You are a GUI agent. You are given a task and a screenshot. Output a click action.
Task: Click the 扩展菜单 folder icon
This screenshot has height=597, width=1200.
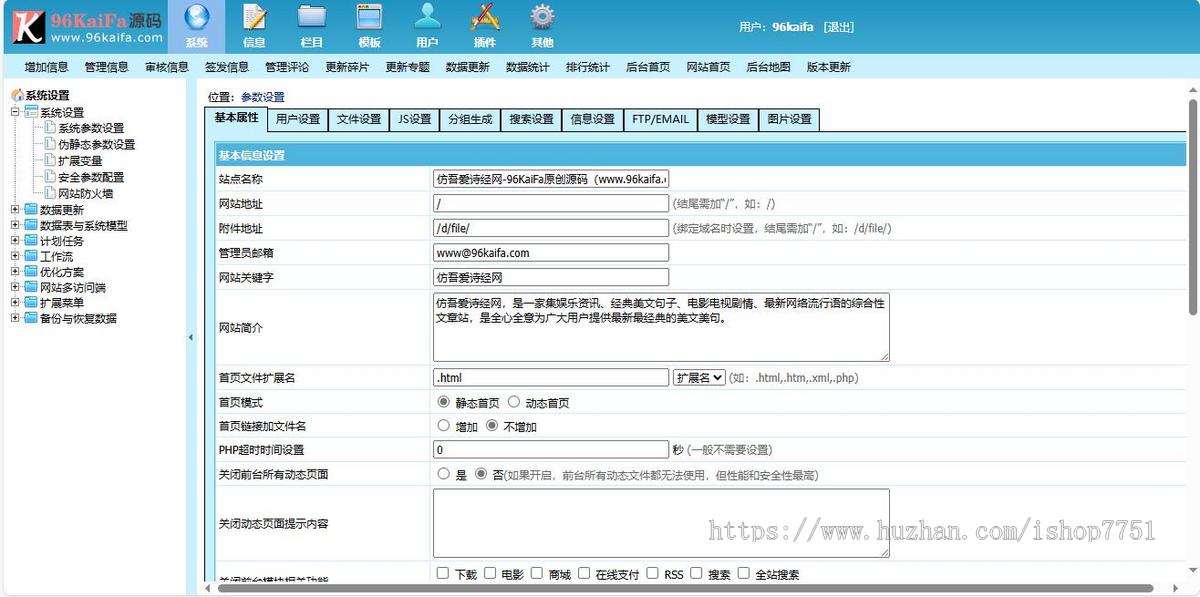pyautogui.click(x=31, y=303)
